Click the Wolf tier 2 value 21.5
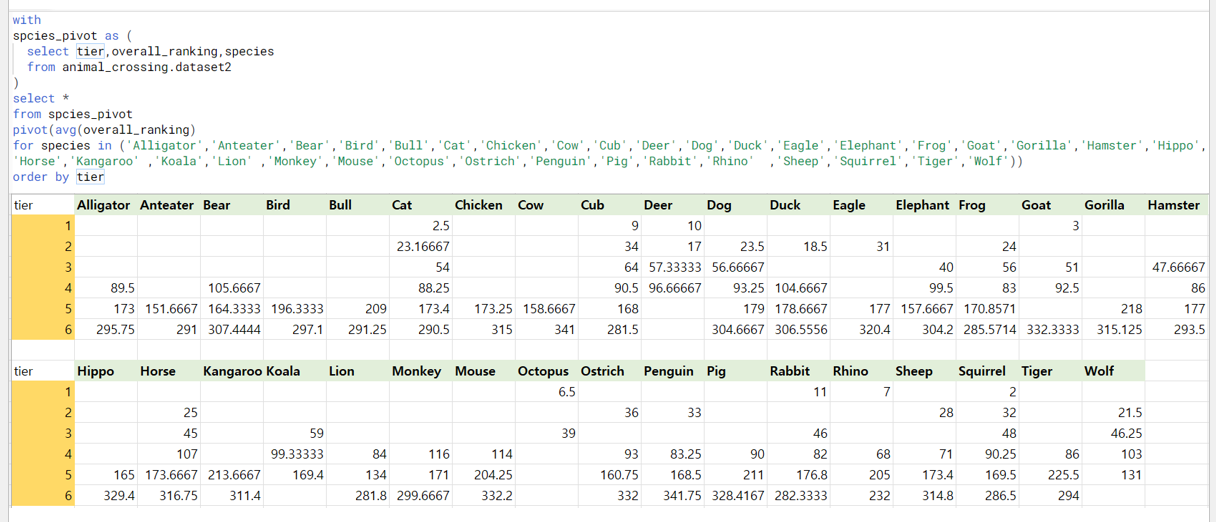 tap(1130, 412)
